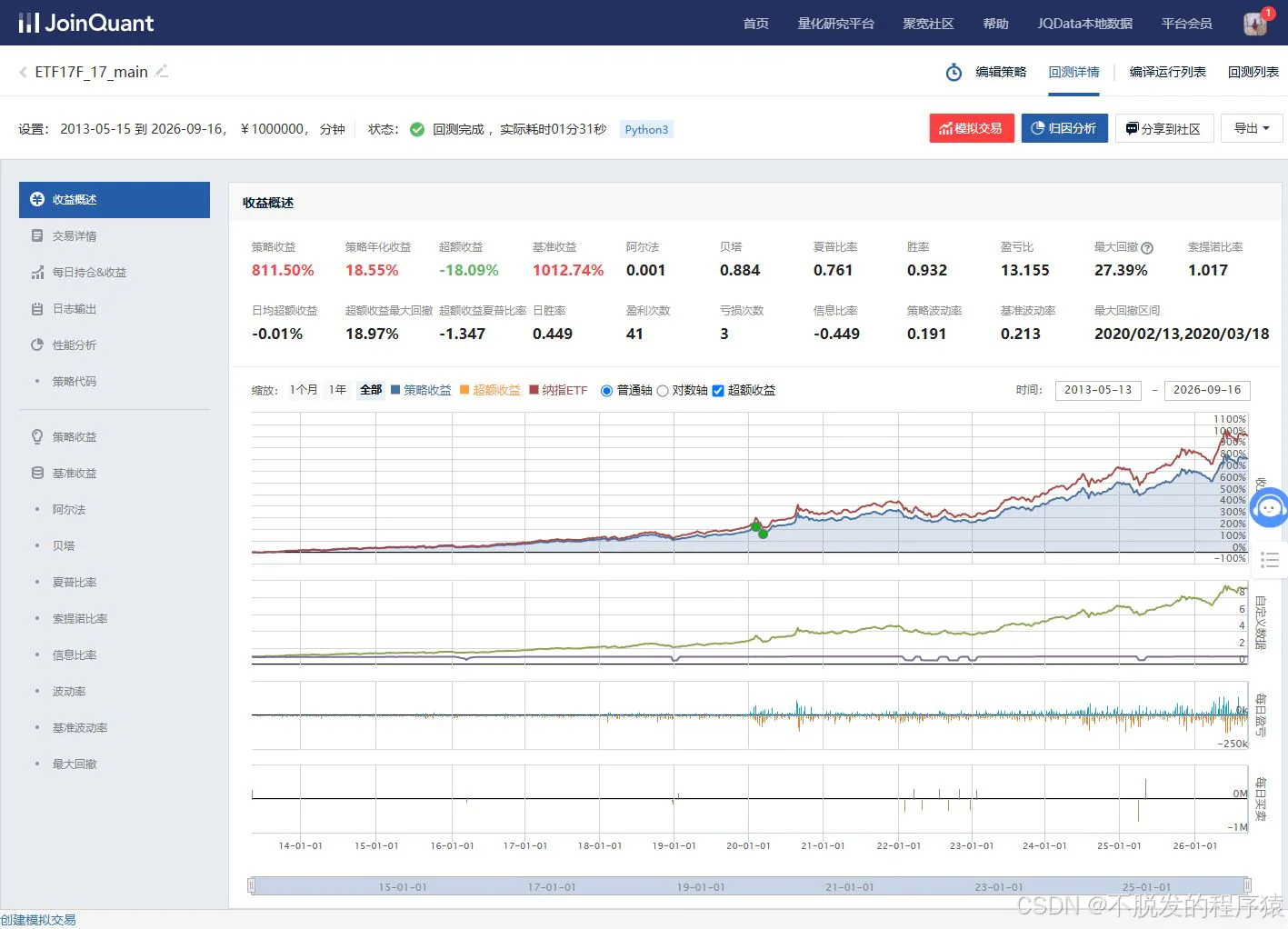
Task: Click the red 模拟交易 button
Action: (x=972, y=128)
